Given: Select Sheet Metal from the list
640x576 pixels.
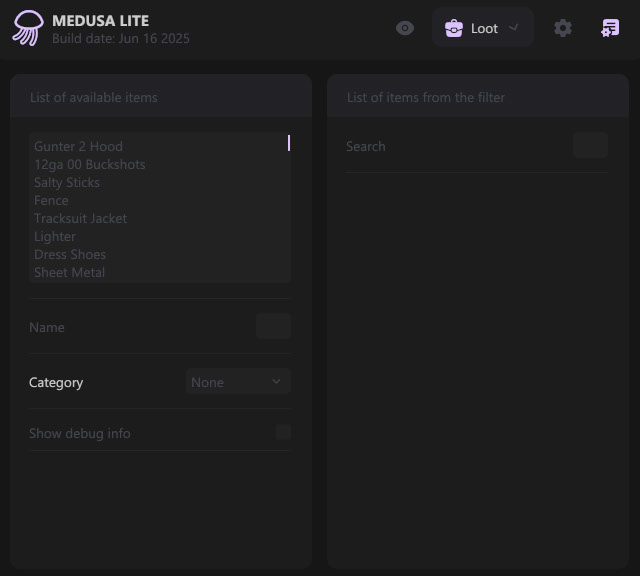Looking at the screenshot, I should (x=69, y=272).
